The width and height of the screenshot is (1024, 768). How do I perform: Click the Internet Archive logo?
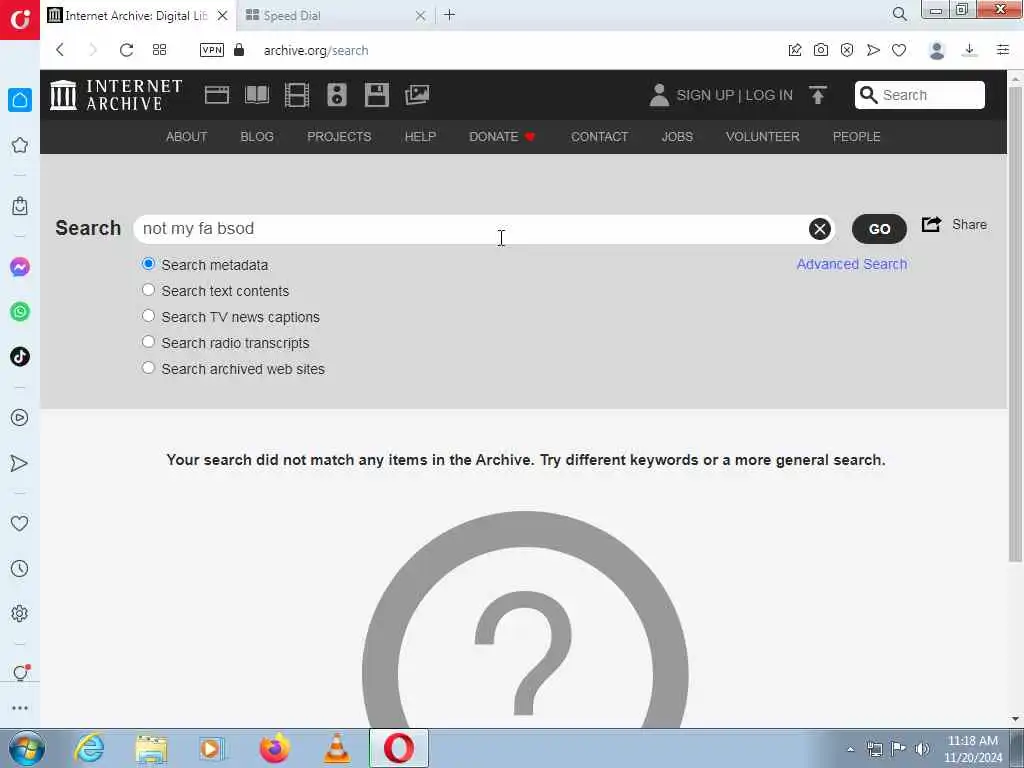[116, 95]
